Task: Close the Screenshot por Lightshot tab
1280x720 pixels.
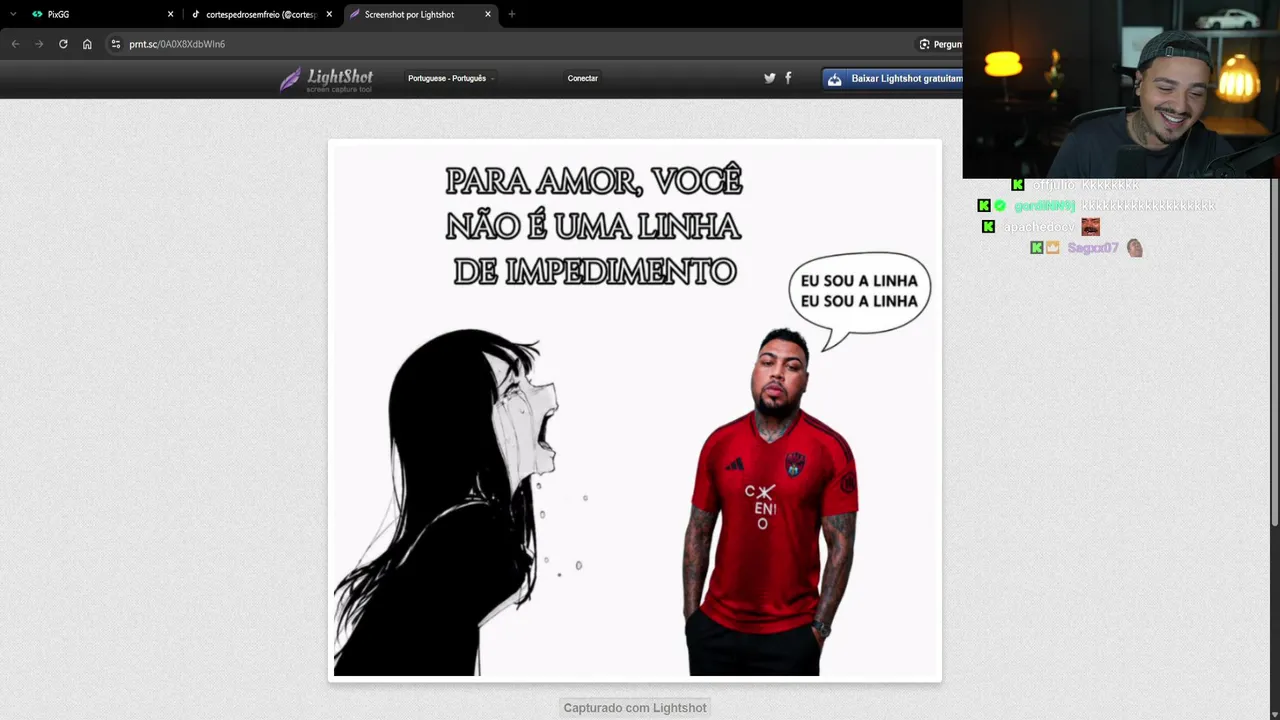Action: pos(488,14)
